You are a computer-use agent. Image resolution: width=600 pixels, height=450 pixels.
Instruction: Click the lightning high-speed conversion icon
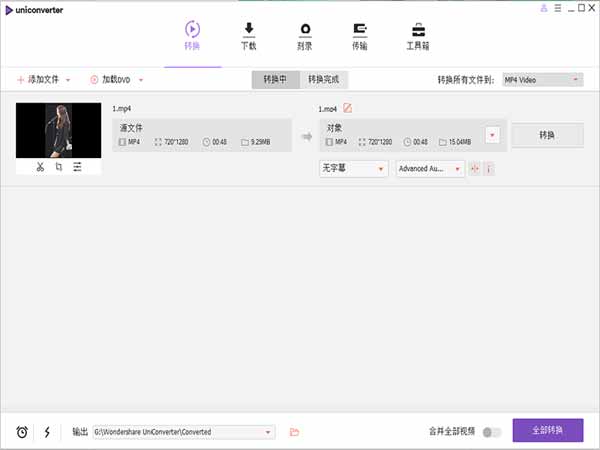[46, 432]
